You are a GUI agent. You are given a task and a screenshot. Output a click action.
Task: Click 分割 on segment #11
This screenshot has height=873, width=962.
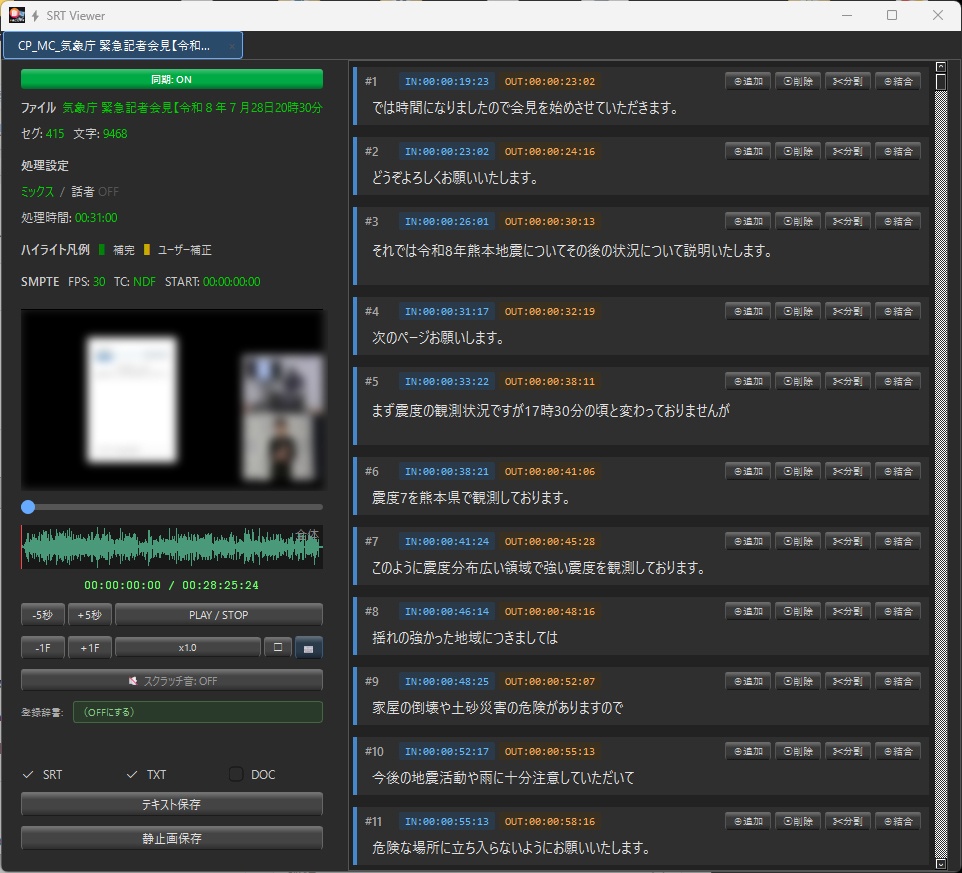click(847, 821)
